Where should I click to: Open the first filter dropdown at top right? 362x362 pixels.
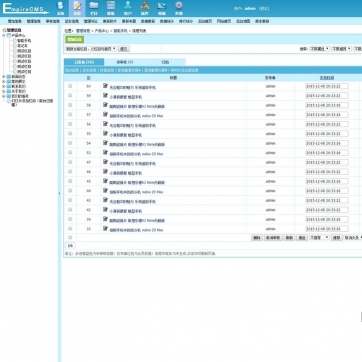(320, 49)
